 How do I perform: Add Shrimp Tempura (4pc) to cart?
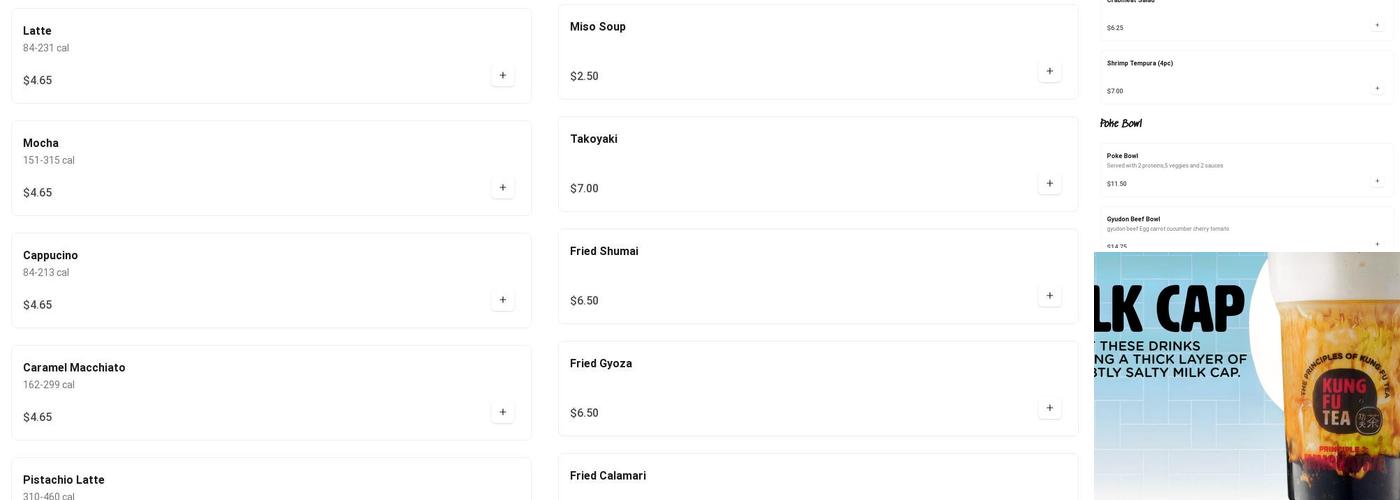point(1377,89)
